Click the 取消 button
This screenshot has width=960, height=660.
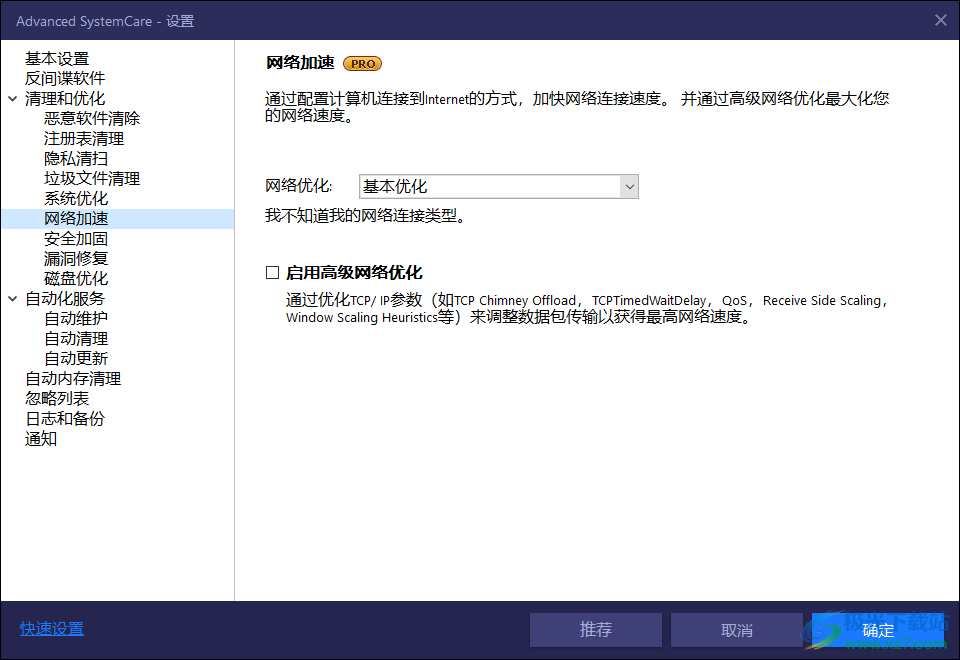[737, 630]
